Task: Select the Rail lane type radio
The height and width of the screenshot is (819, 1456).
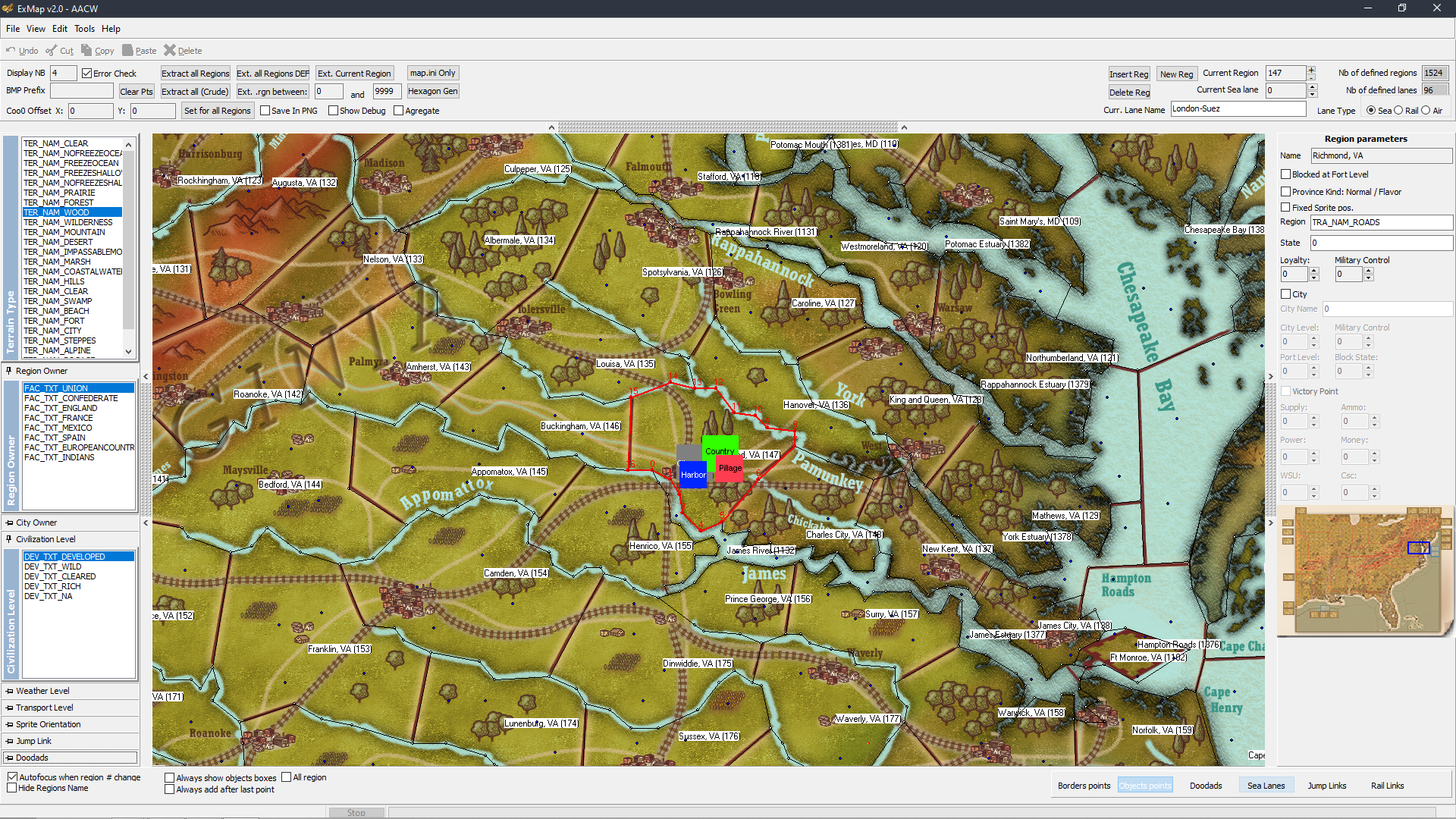Action: [1398, 111]
